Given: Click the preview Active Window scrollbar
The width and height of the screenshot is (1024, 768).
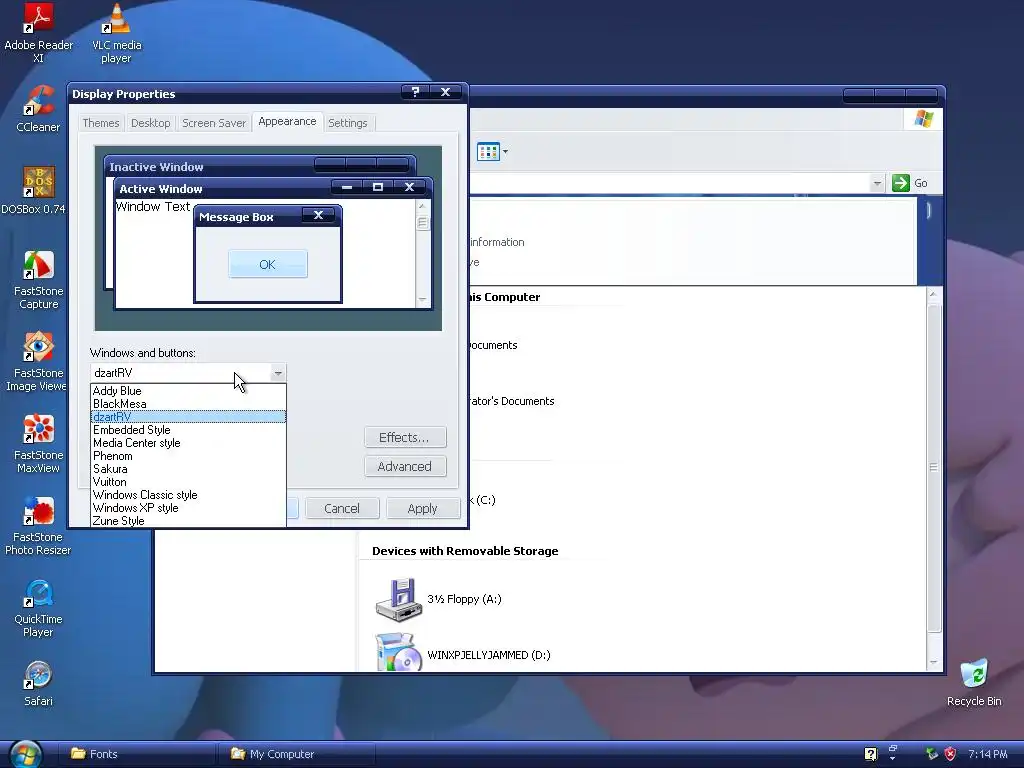Looking at the screenshot, I should tap(423, 253).
